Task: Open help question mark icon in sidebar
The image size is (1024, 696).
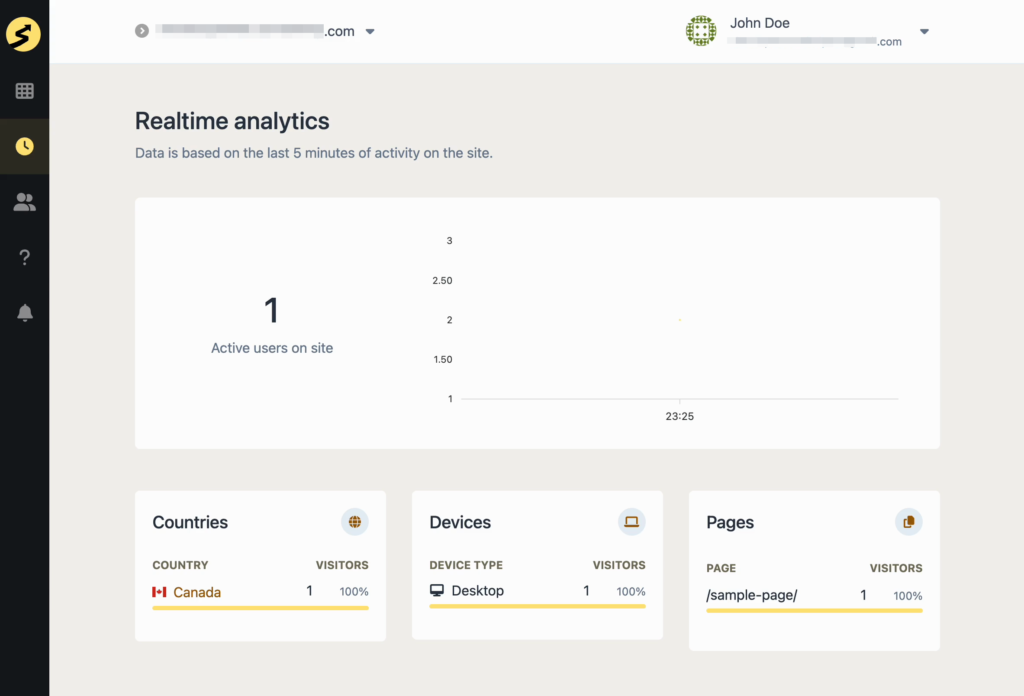Action: coord(25,257)
